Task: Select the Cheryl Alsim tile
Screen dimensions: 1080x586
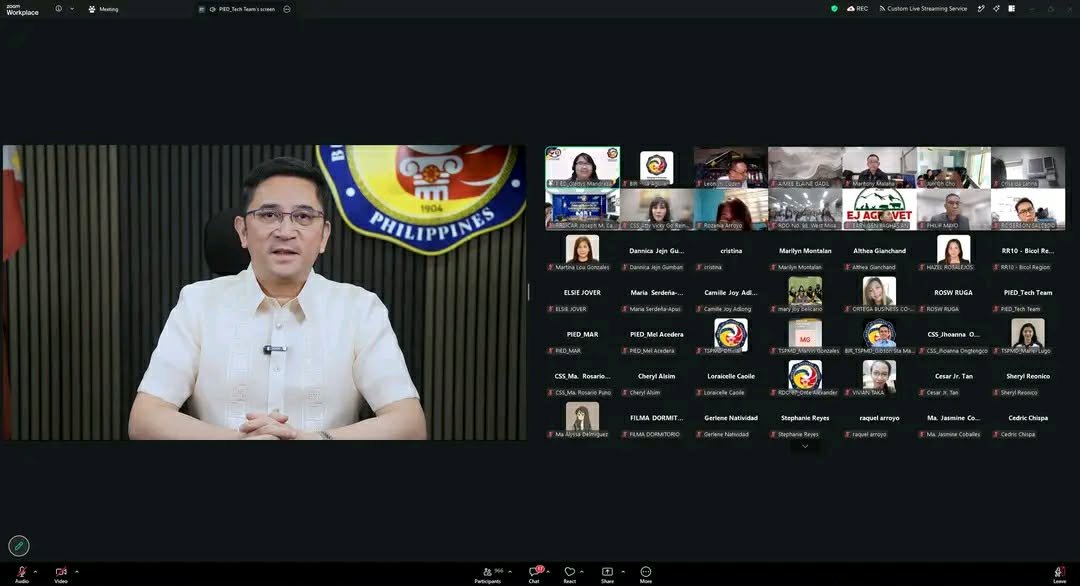Action: (656, 379)
